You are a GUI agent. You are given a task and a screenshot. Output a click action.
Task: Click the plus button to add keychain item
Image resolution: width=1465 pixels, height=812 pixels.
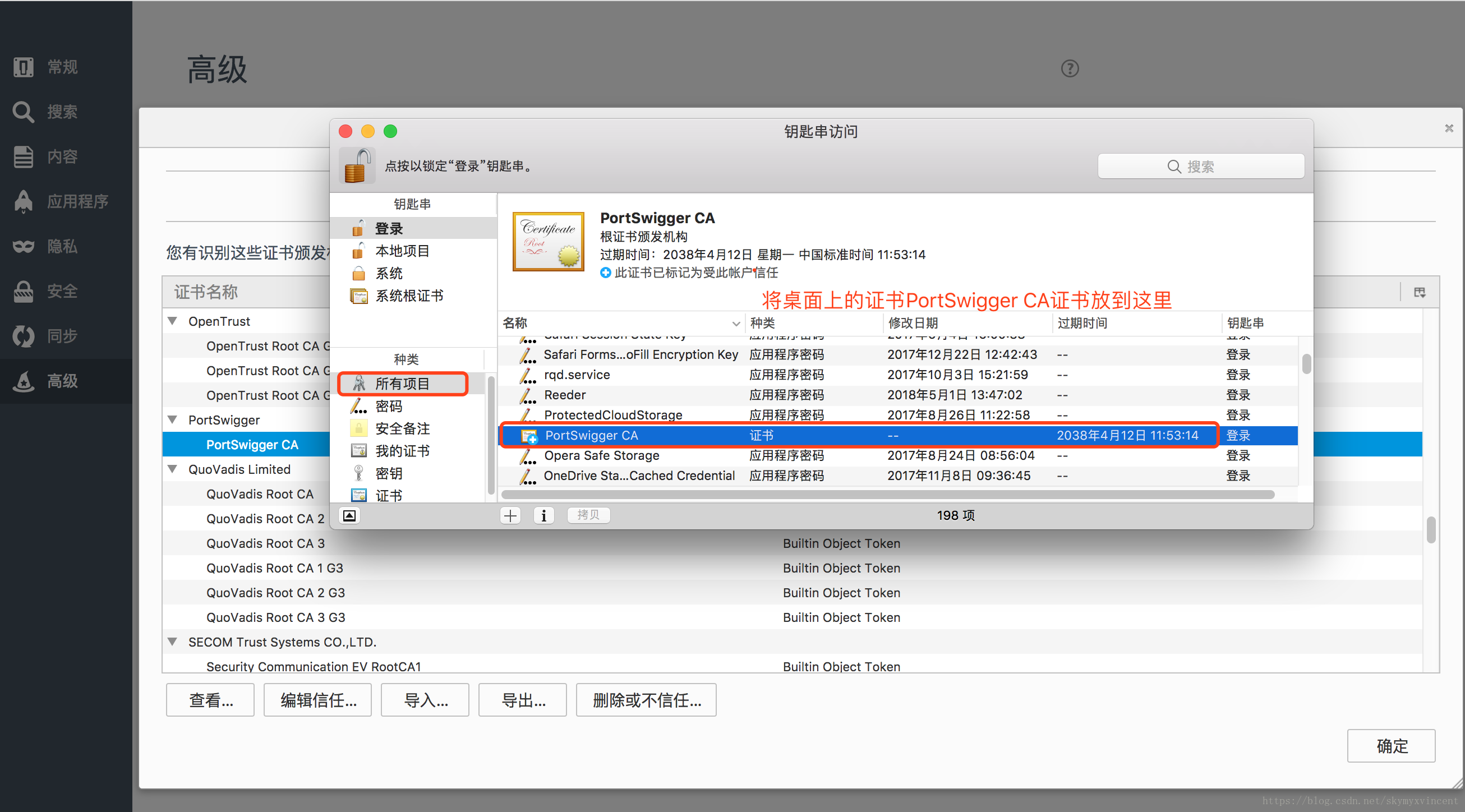(x=510, y=515)
